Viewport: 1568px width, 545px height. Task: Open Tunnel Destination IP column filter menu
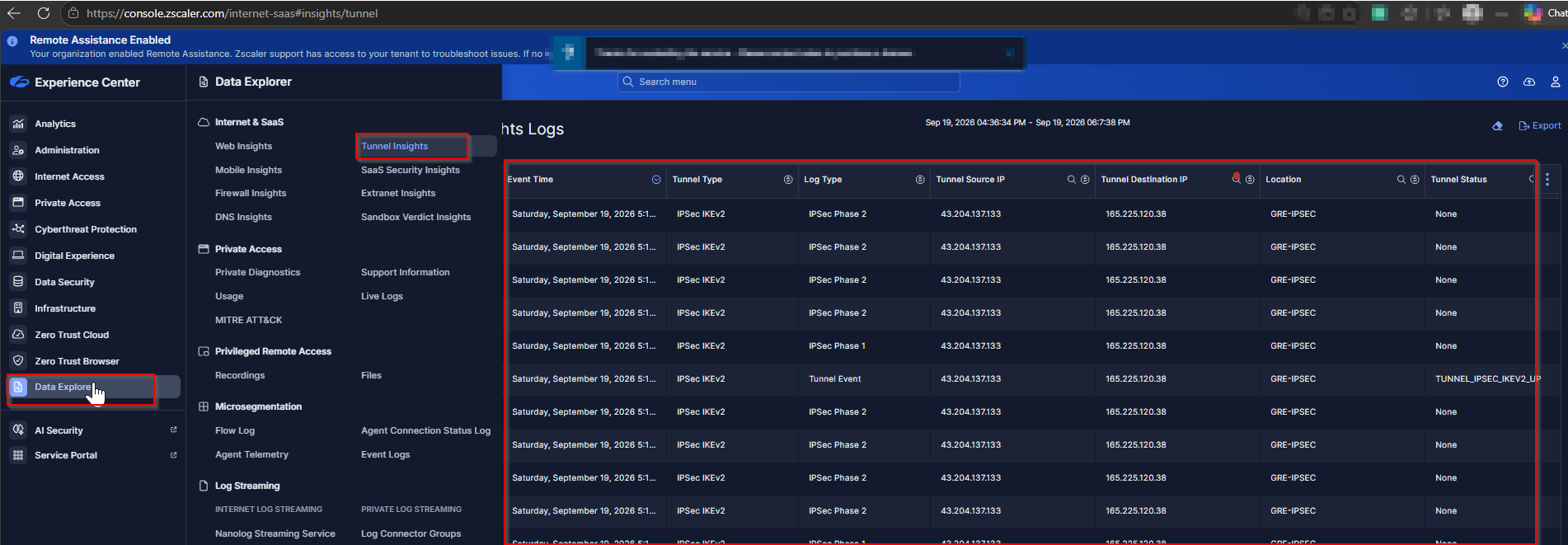(x=1250, y=180)
